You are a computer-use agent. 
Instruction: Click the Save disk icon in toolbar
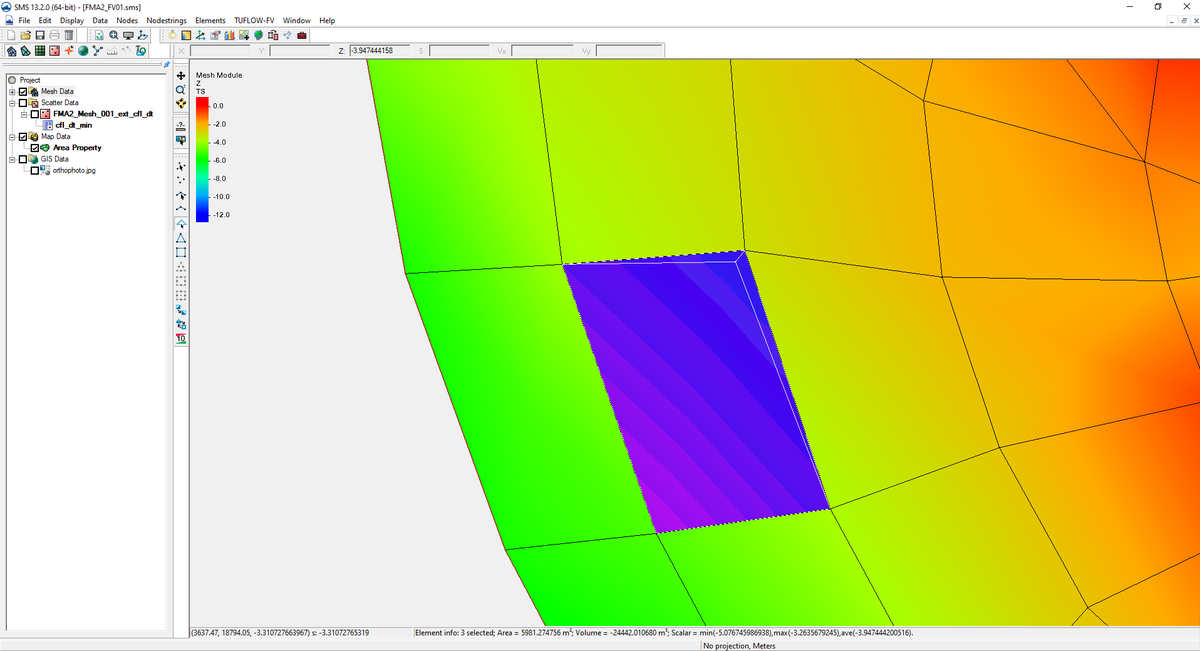(38, 35)
